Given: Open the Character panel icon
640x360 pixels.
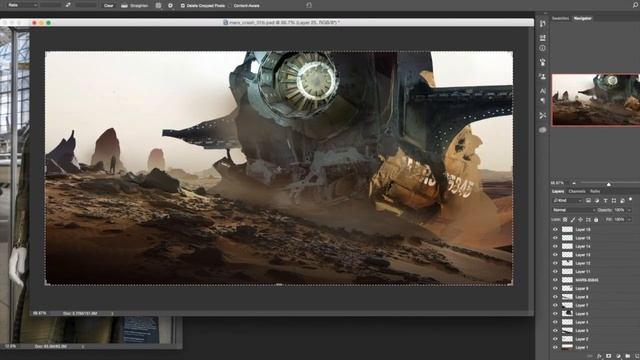Looking at the screenshot, I should click(542, 91).
